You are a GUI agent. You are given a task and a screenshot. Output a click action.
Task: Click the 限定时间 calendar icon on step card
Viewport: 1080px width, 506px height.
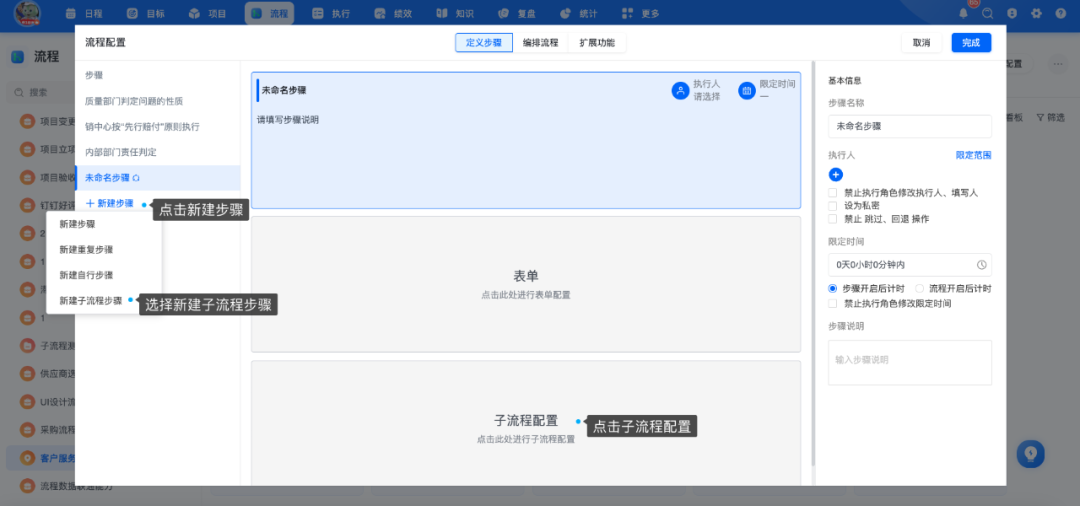coord(747,90)
